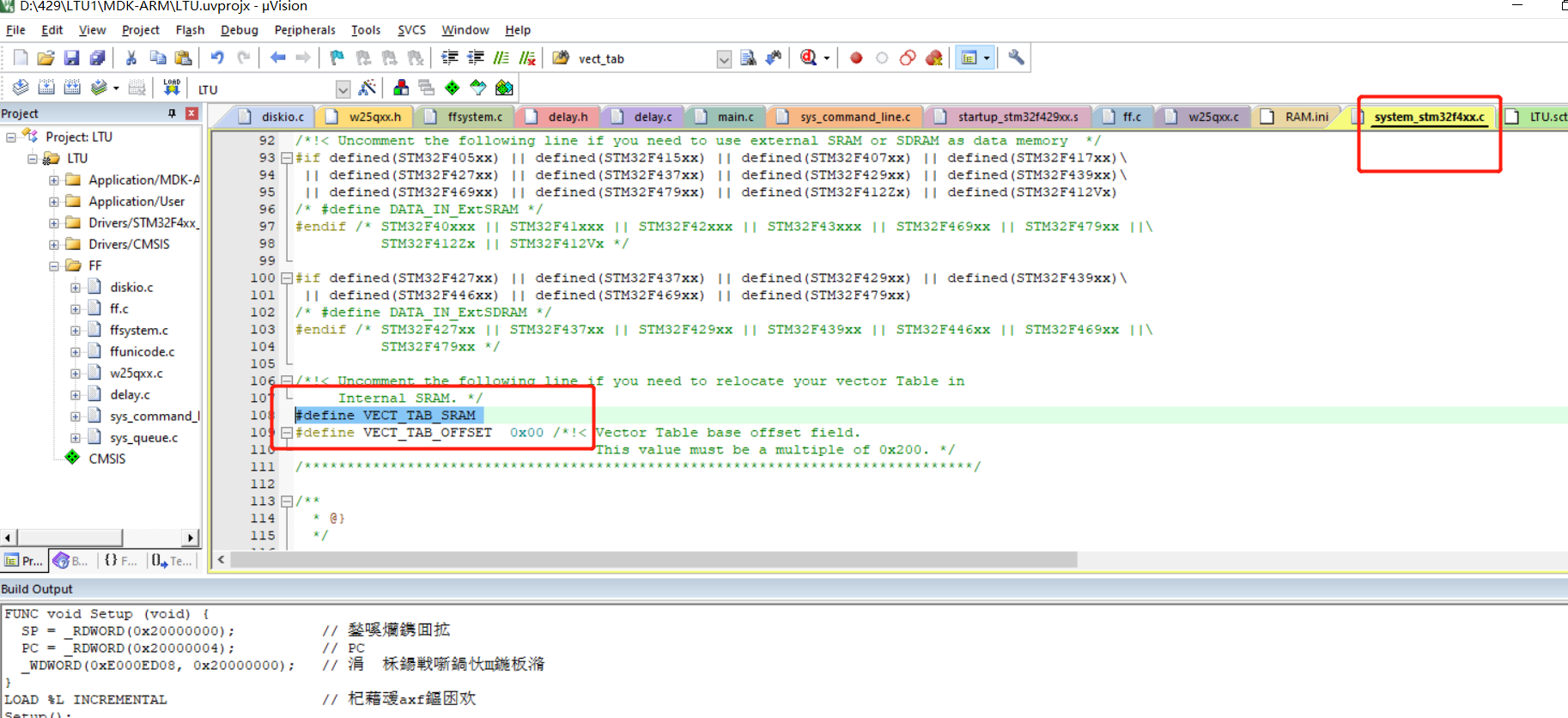The image size is (1568, 718).
Task: Open the Debug menu
Action: coord(239,30)
